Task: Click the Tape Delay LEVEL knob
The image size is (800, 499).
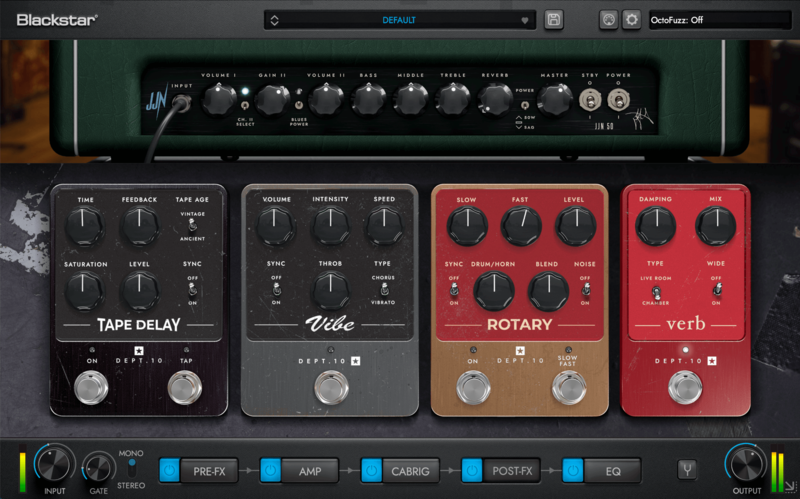Action: click(139, 291)
